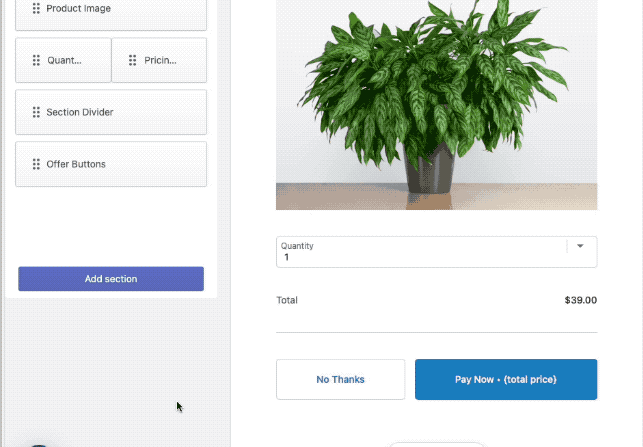643x447 pixels.
Task: Click the Pricing section drag handle icon
Action: 132,60
